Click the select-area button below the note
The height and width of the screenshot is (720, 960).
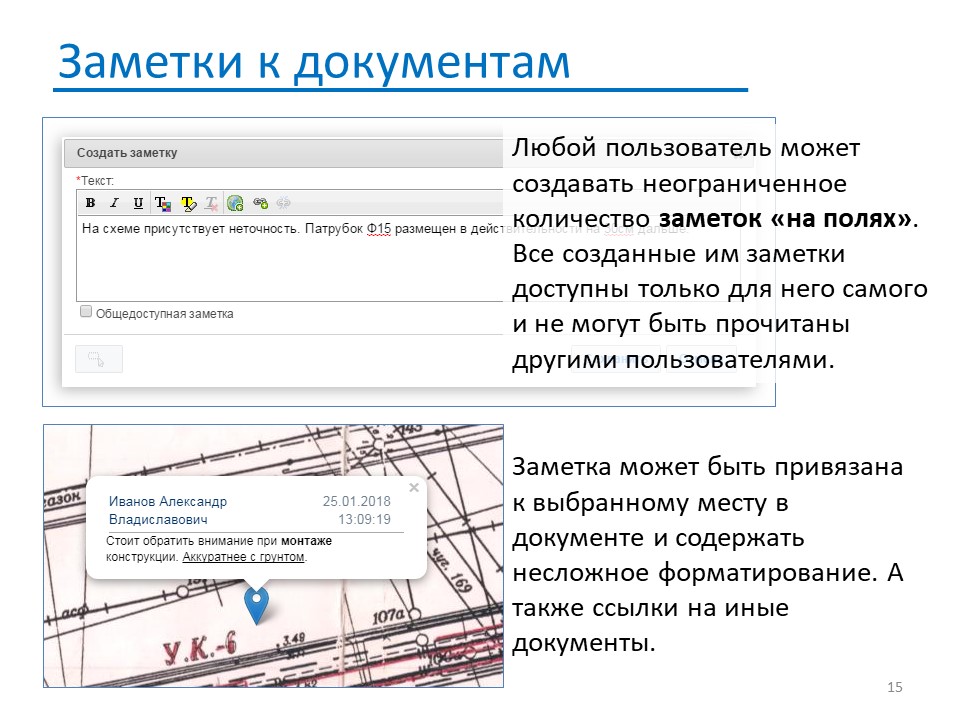[99, 359]
